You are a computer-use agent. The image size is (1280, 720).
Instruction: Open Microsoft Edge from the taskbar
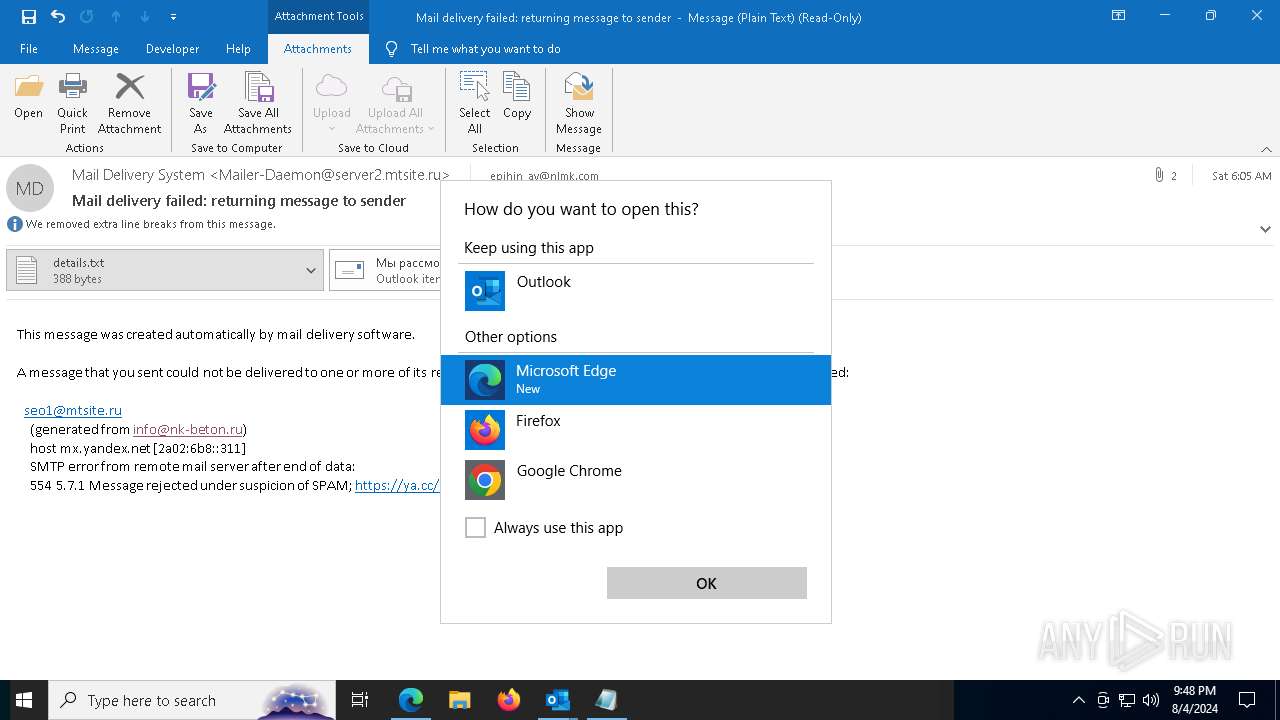point(411,700)
